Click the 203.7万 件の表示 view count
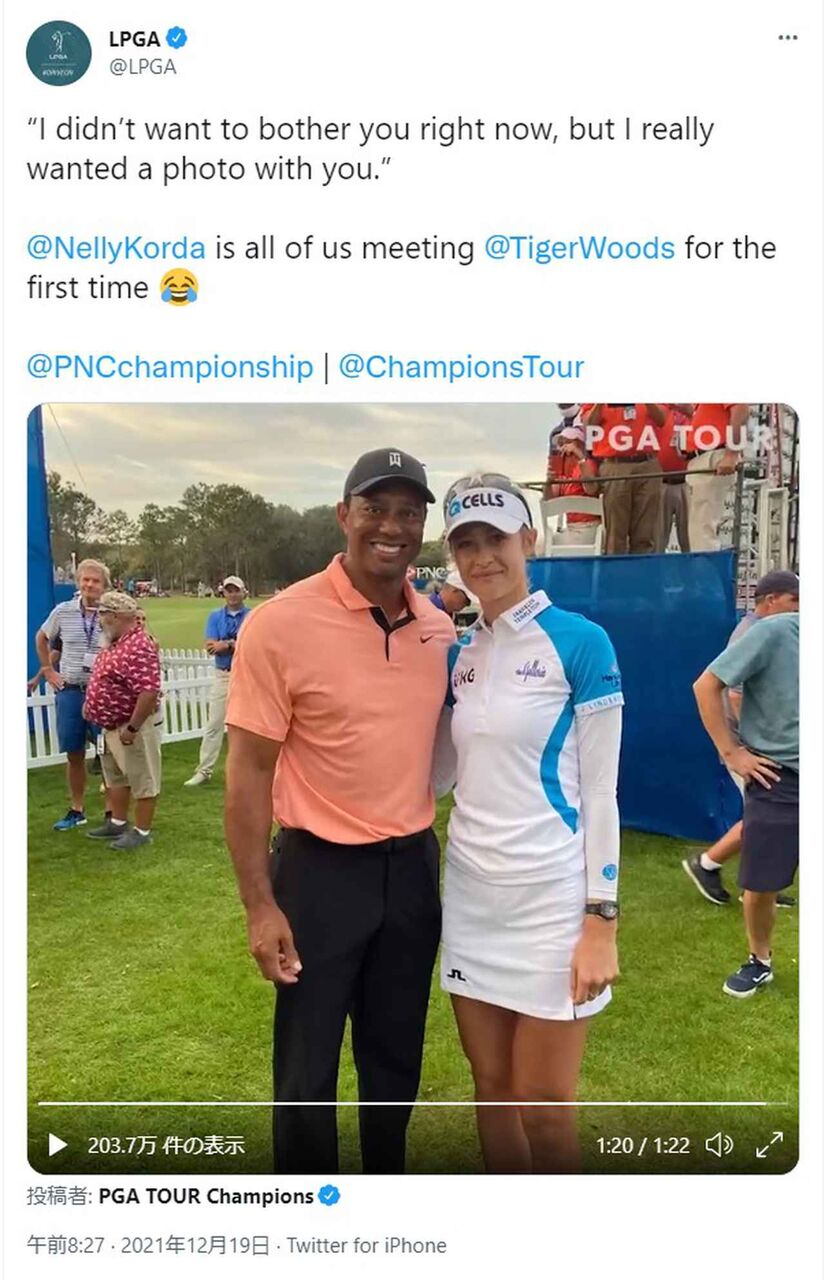The height and width of the screenshot is (1280, 825). [166, 1145]
